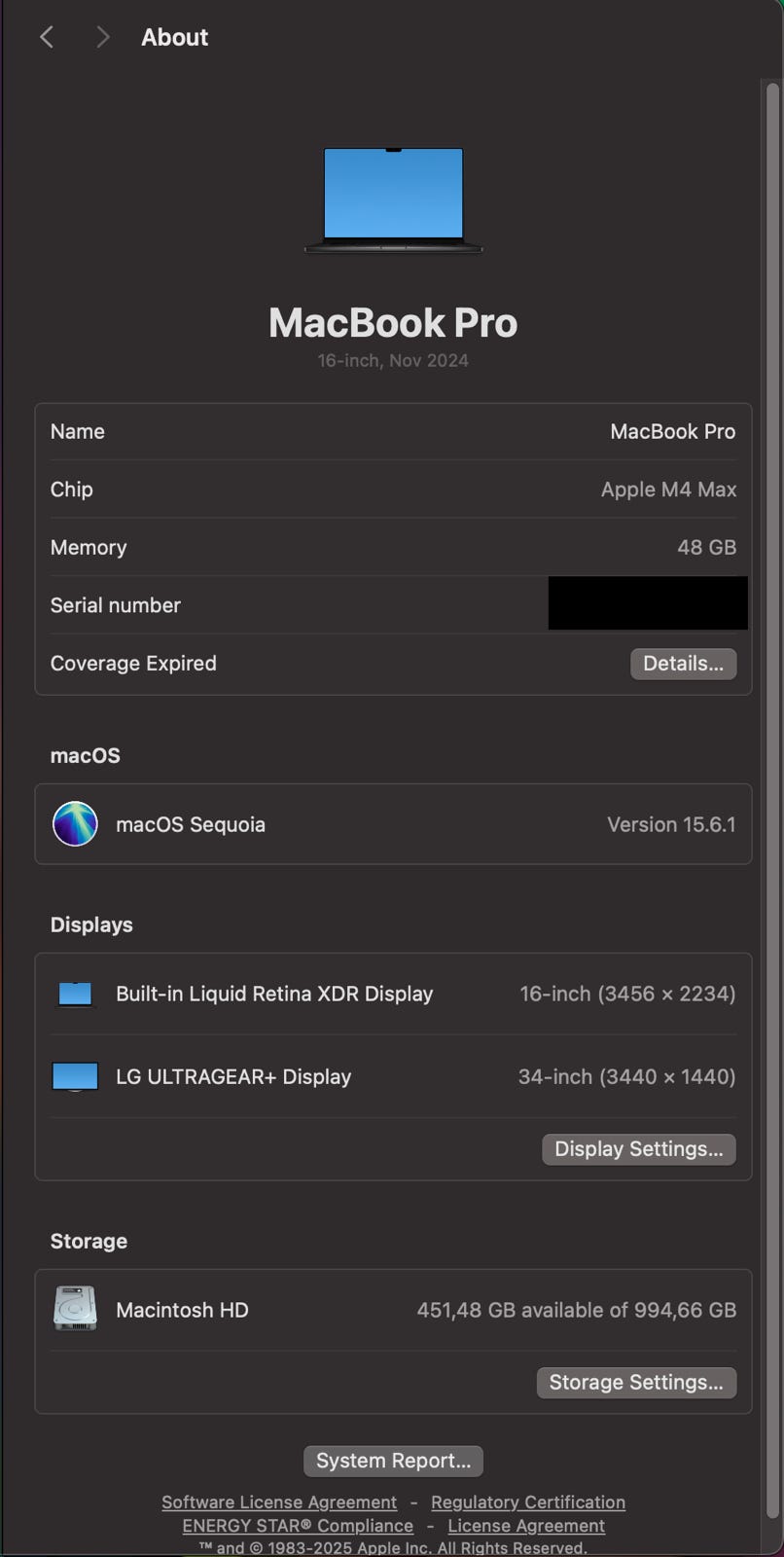Viewport: 784px width, 1557px height.
Task: Open the License Agreement link
Action: click(526, 1526)
